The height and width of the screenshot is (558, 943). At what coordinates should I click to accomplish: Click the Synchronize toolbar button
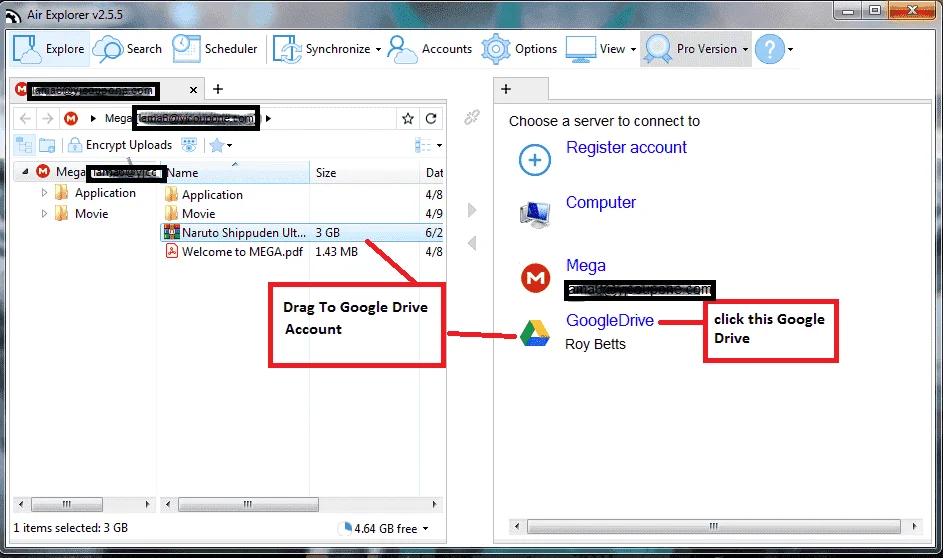322,49
